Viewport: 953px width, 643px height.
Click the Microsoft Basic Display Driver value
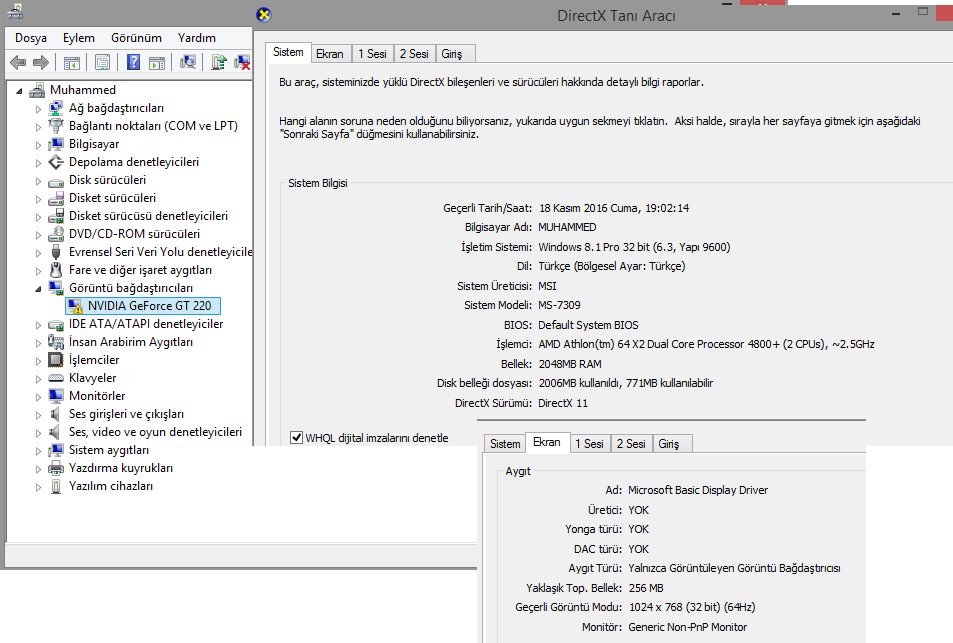[x=698, y=490]
